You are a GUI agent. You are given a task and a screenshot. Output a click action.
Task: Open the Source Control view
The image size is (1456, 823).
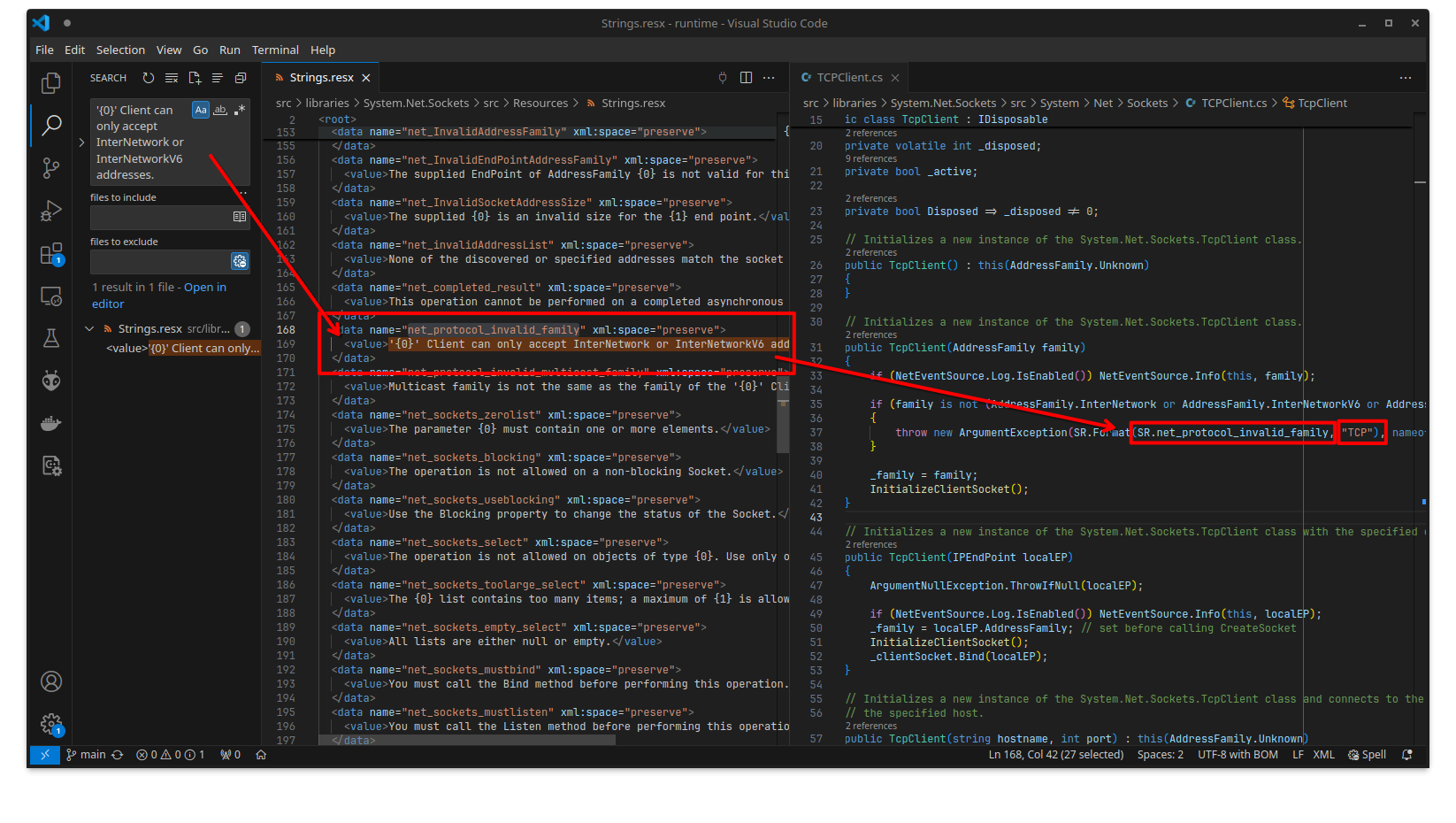tap(51, 167)
